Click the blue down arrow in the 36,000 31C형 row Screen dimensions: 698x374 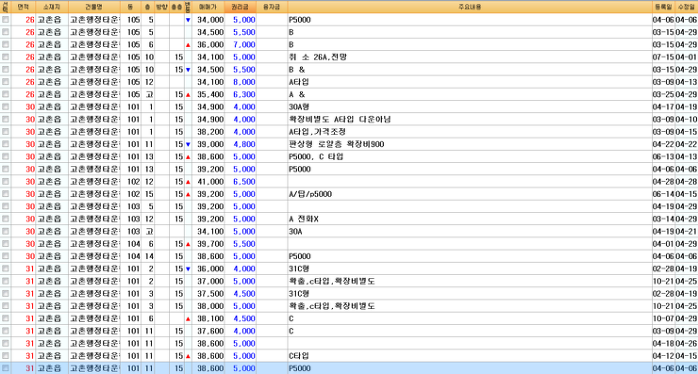coord(188,269)
